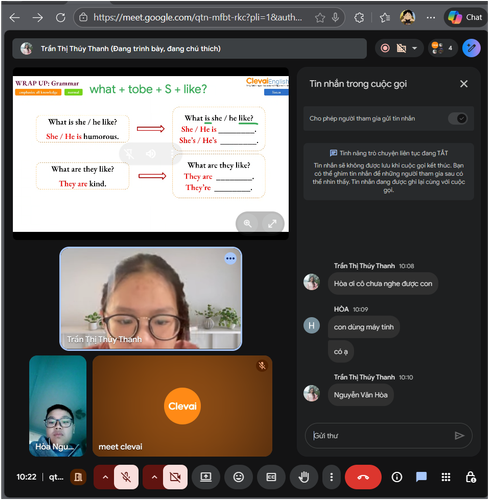The width and height of the screenshot is (489, 500).
Task: Toggle allowing participants to send messages
Action: pos(458,118)
